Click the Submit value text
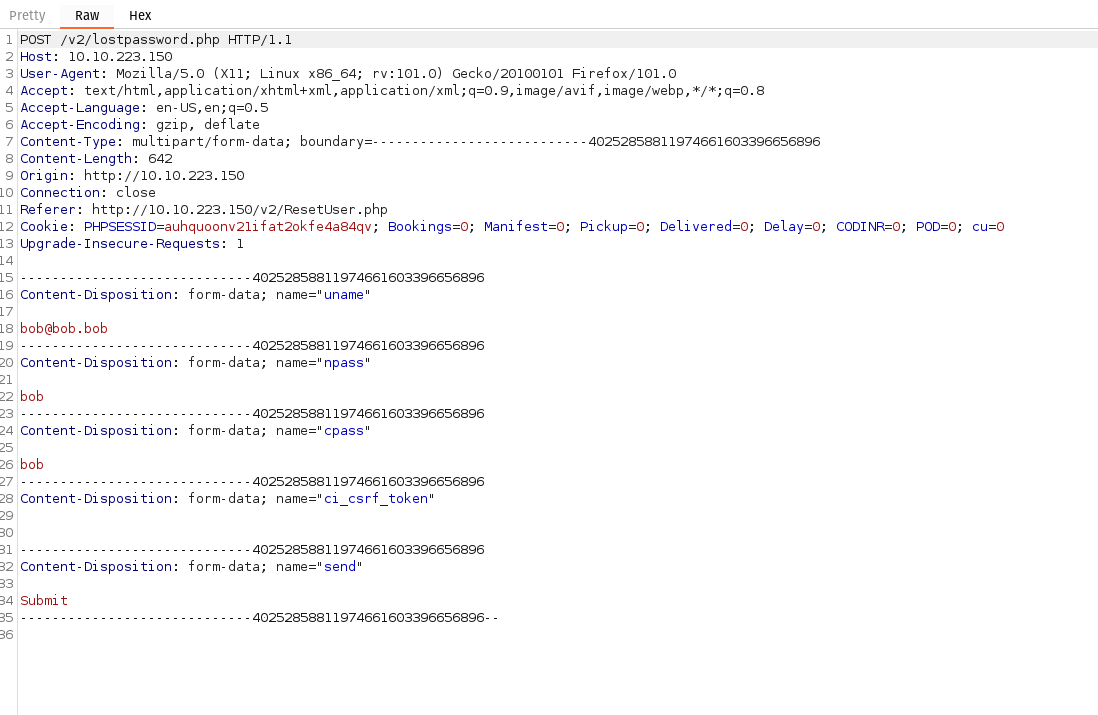 click(43, 600)
